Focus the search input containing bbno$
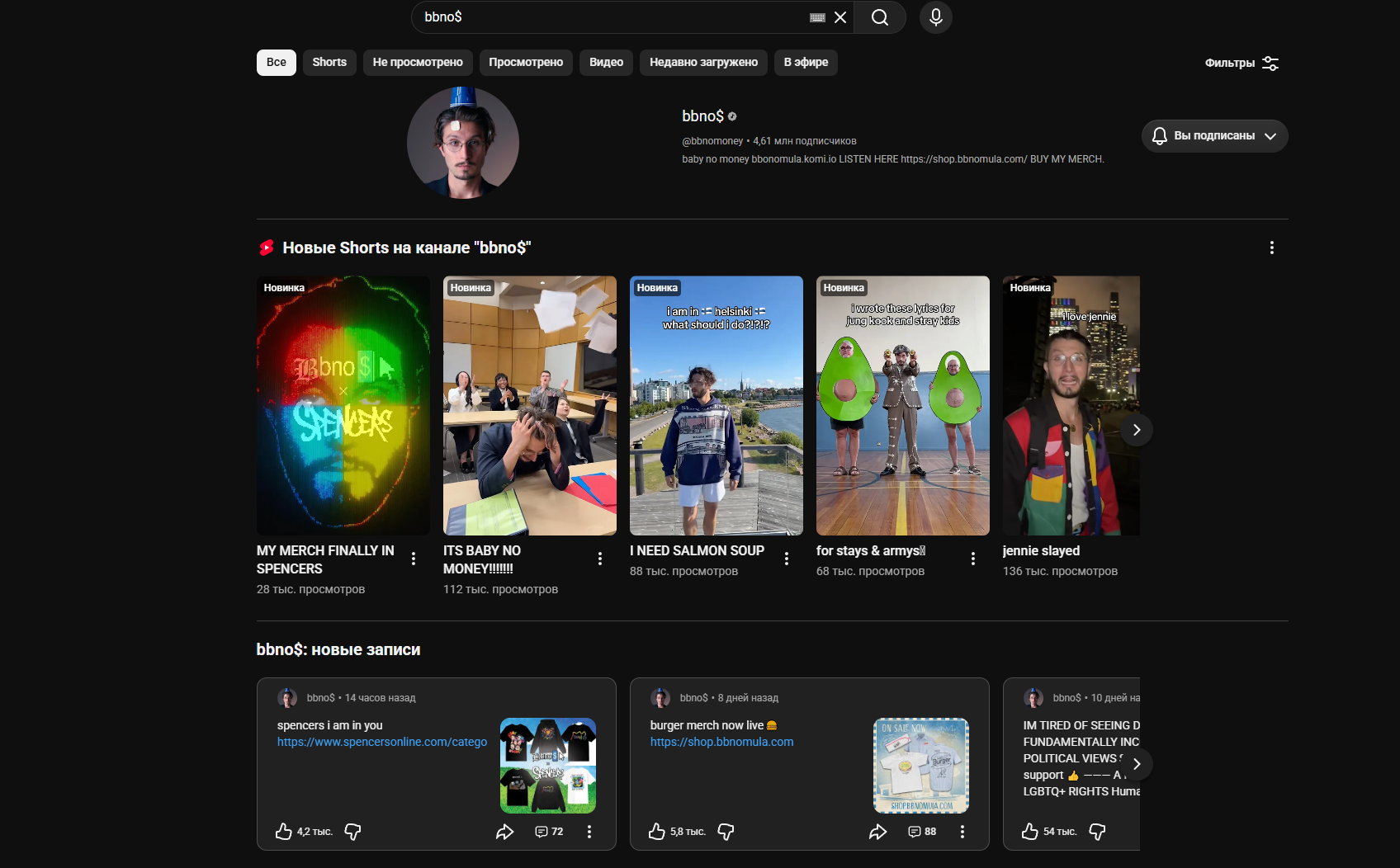Viewport: 1400px width, 868px height. [x=611, y=17]
